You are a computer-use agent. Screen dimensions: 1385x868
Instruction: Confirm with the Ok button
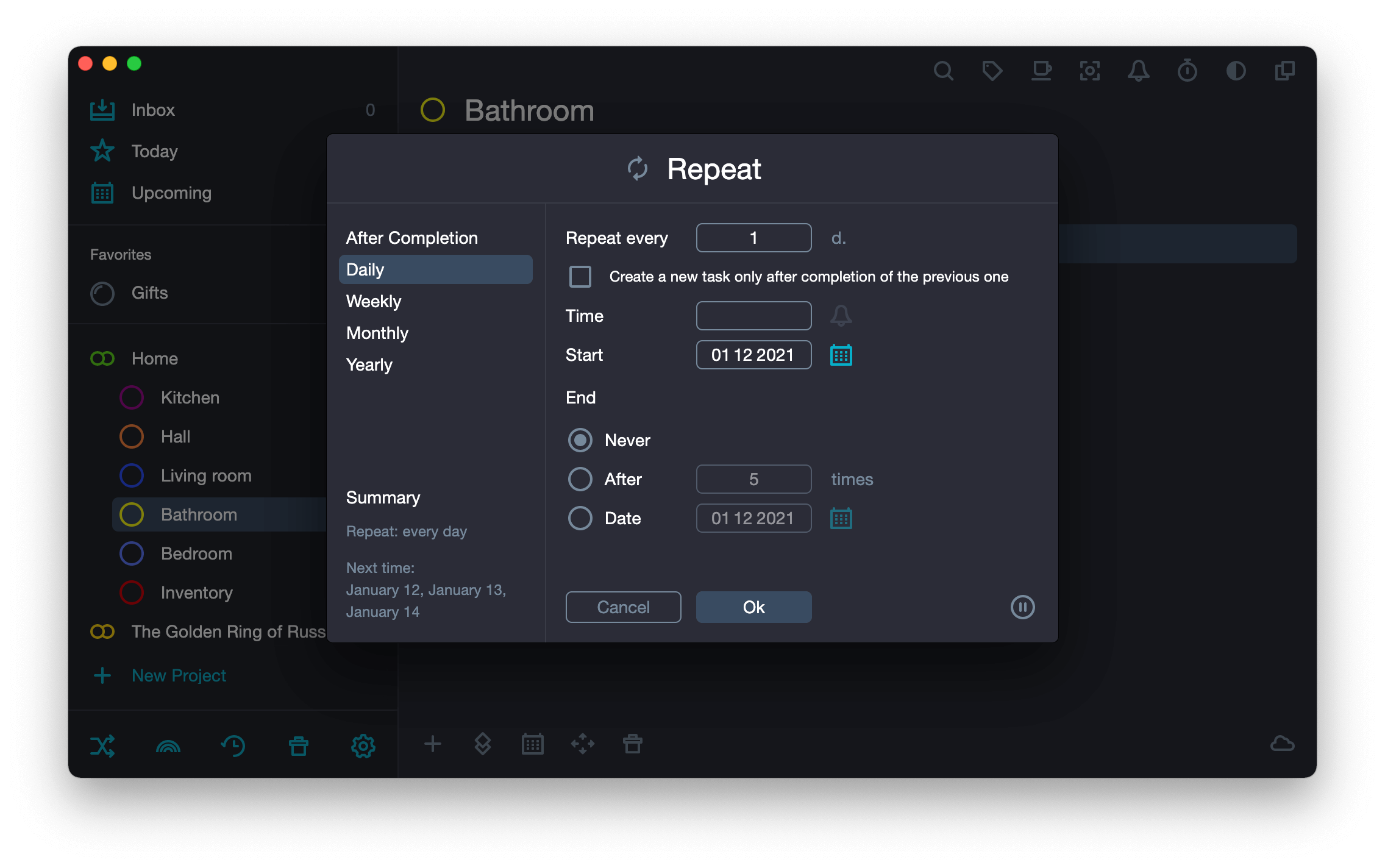754,607
